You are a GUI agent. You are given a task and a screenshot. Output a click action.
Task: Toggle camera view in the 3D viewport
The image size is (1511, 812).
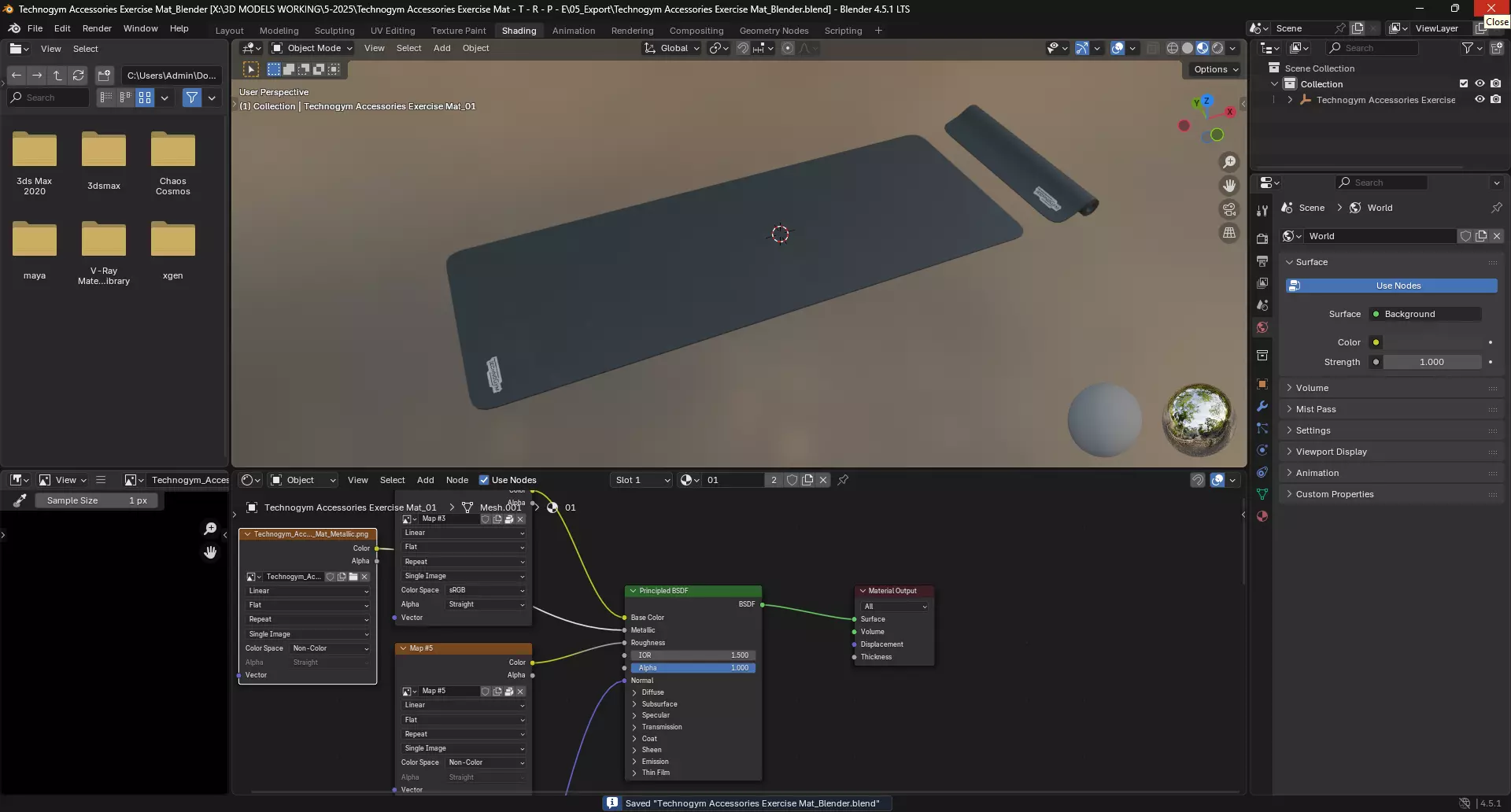[x=1229, y=209]
